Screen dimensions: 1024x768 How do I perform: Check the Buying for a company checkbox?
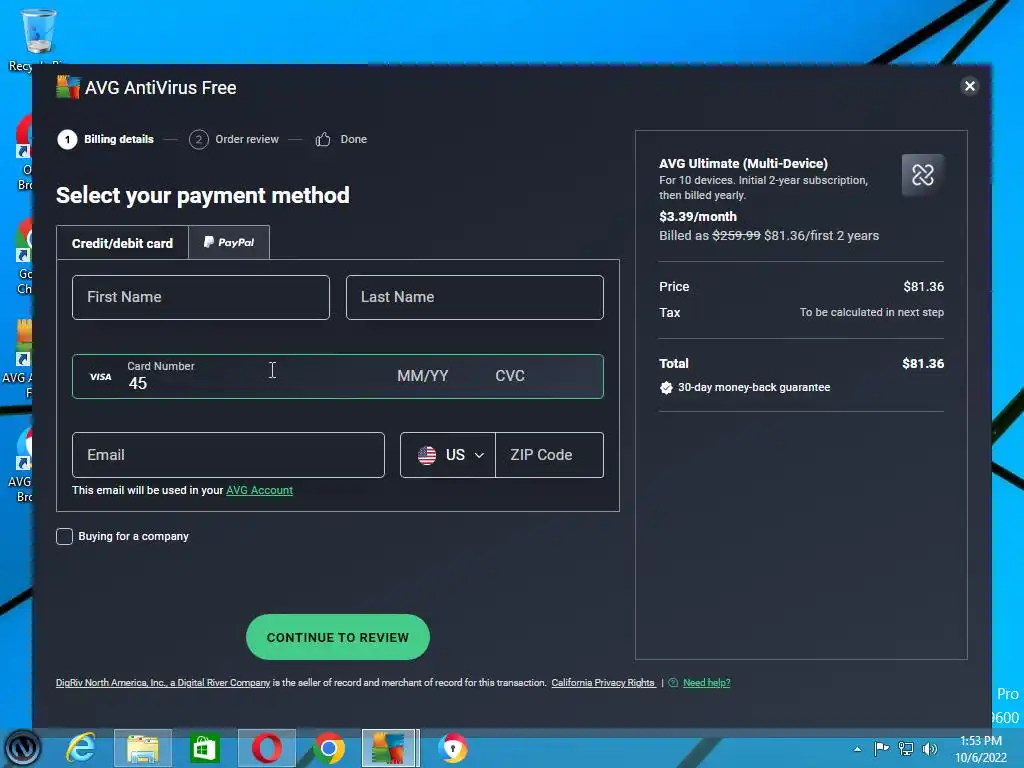64,536
